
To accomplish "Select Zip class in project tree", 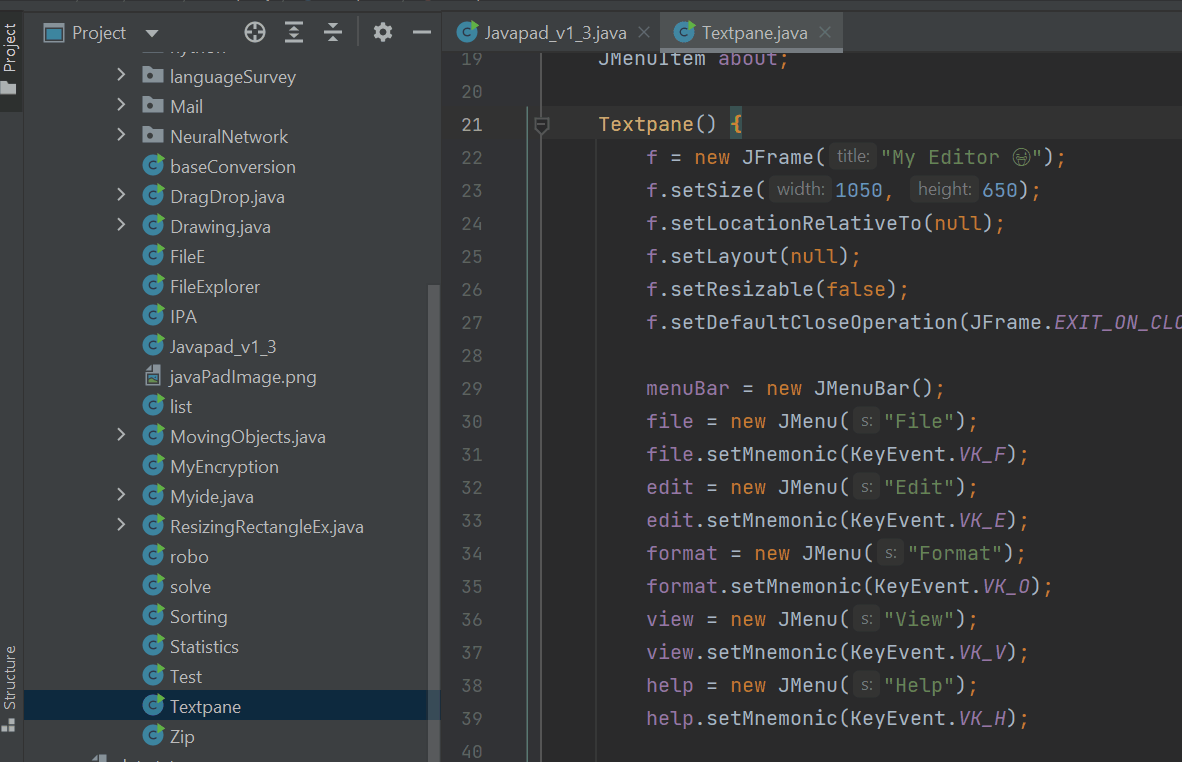I will click(182, 737).
